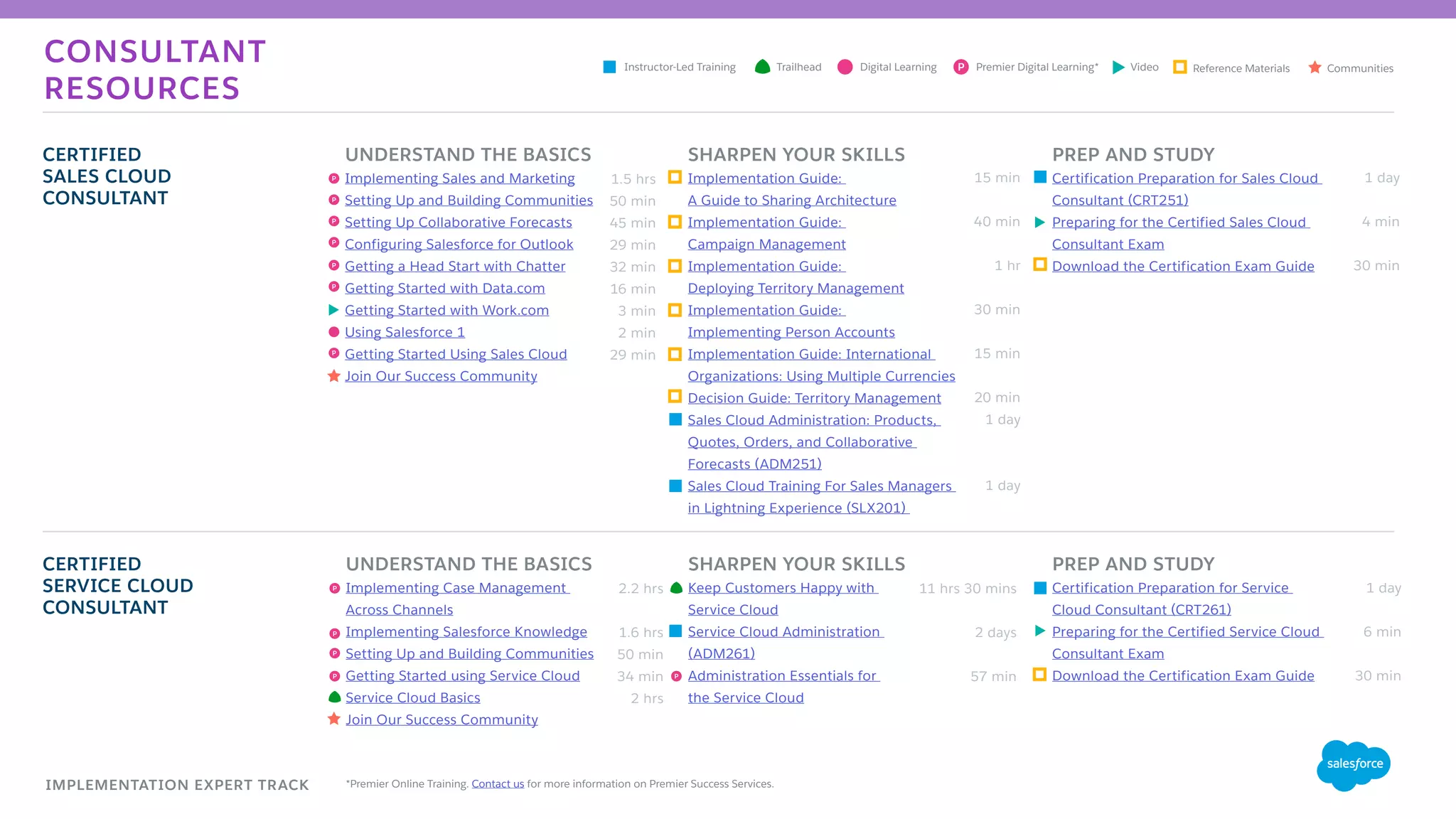Open A Guide to Sharing Architecture link
1456x819 pixels.
pyautogui.click(x=792, y=200)
